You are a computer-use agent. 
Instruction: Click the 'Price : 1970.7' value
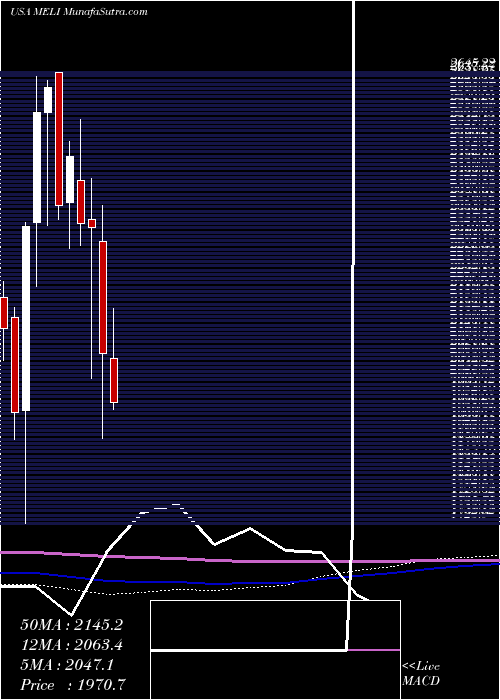pos(74,685)
